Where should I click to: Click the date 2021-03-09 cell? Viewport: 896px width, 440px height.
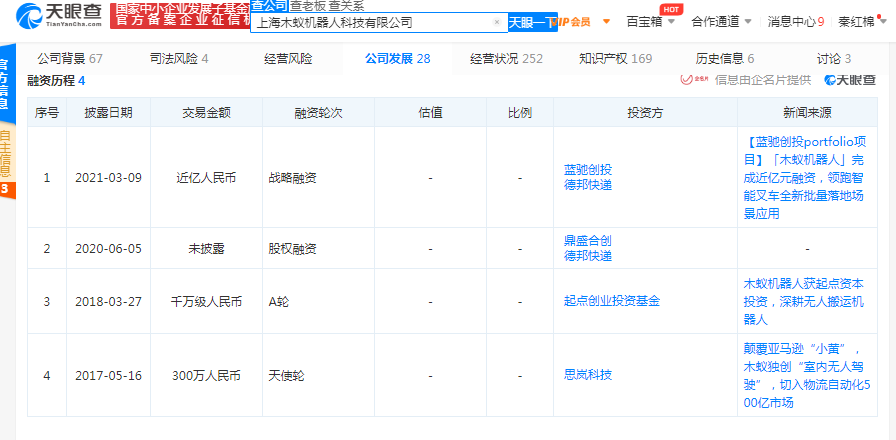[x=109, y=178]
